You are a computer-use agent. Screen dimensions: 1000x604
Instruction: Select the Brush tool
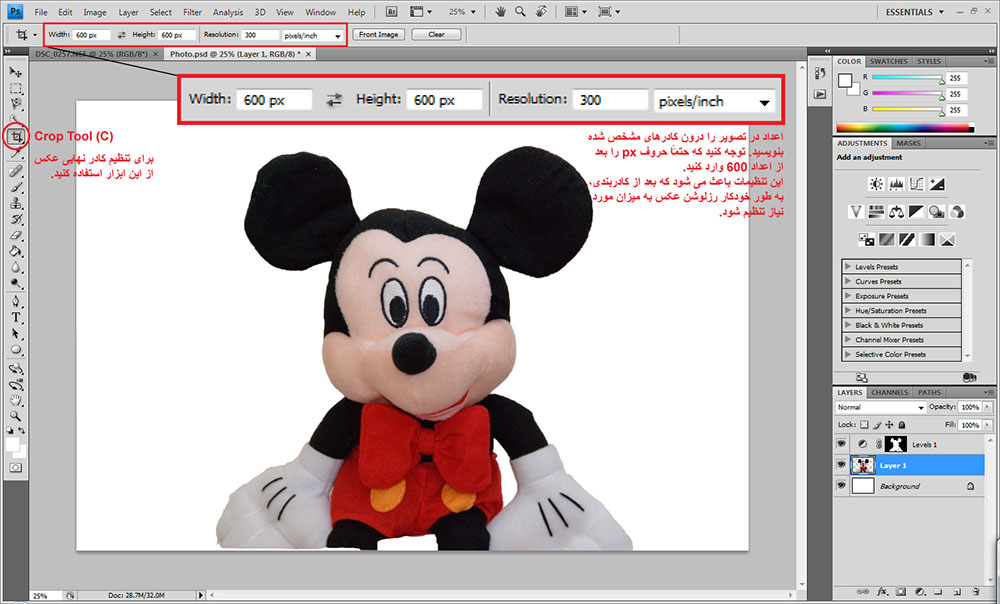(16, 188)
